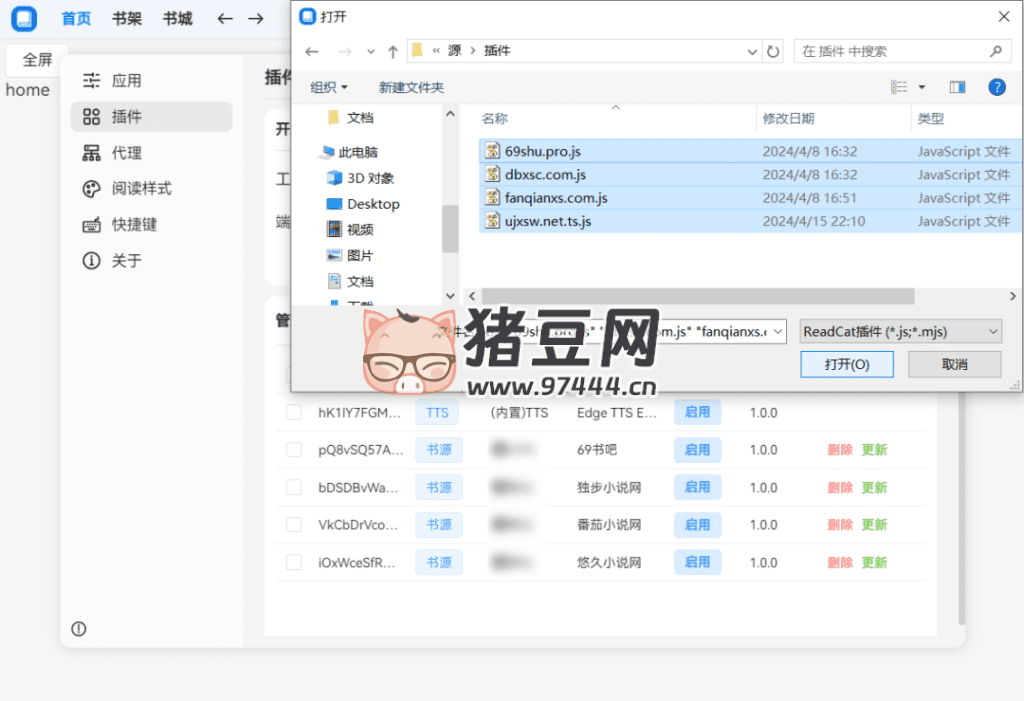Click the ReadCat app logo icon
The width and height of the screenshot is (1024, 701).
coord(24,18)
